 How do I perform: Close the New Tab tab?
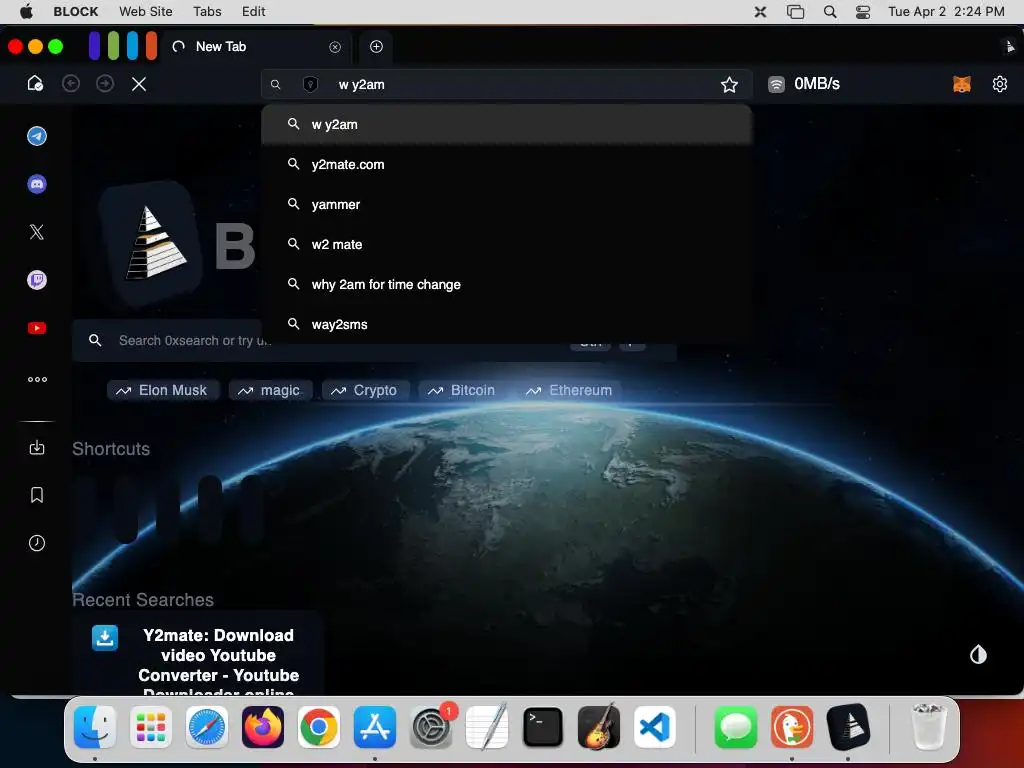(335, 47)
